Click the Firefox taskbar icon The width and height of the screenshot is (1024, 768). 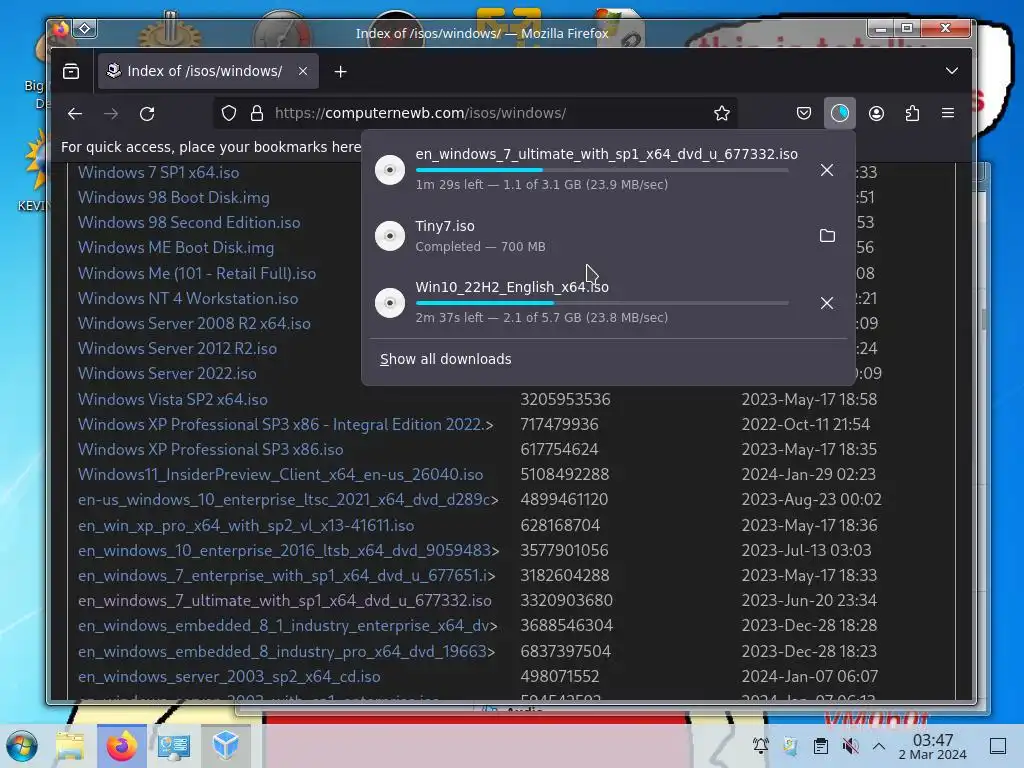click(x=121, y=746)
